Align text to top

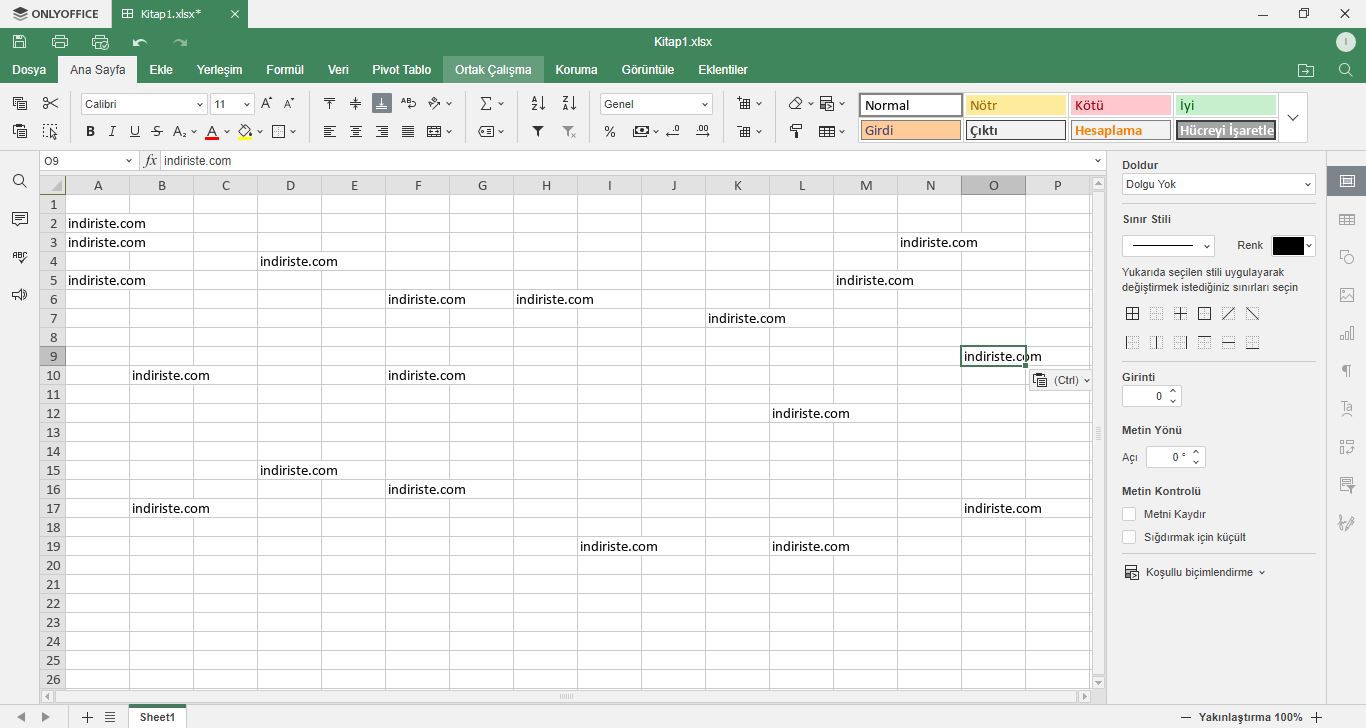click(330, 104)
